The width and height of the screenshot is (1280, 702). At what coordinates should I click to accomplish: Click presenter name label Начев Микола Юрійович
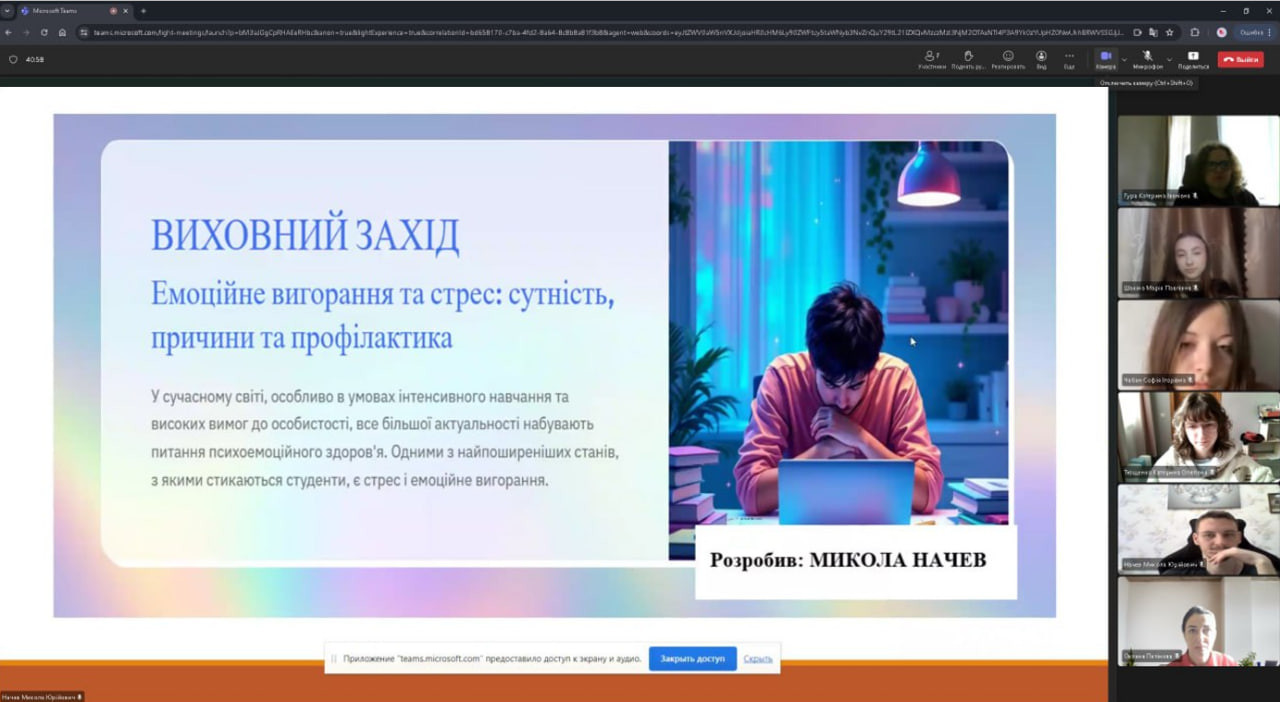click(x=42, y=696)
